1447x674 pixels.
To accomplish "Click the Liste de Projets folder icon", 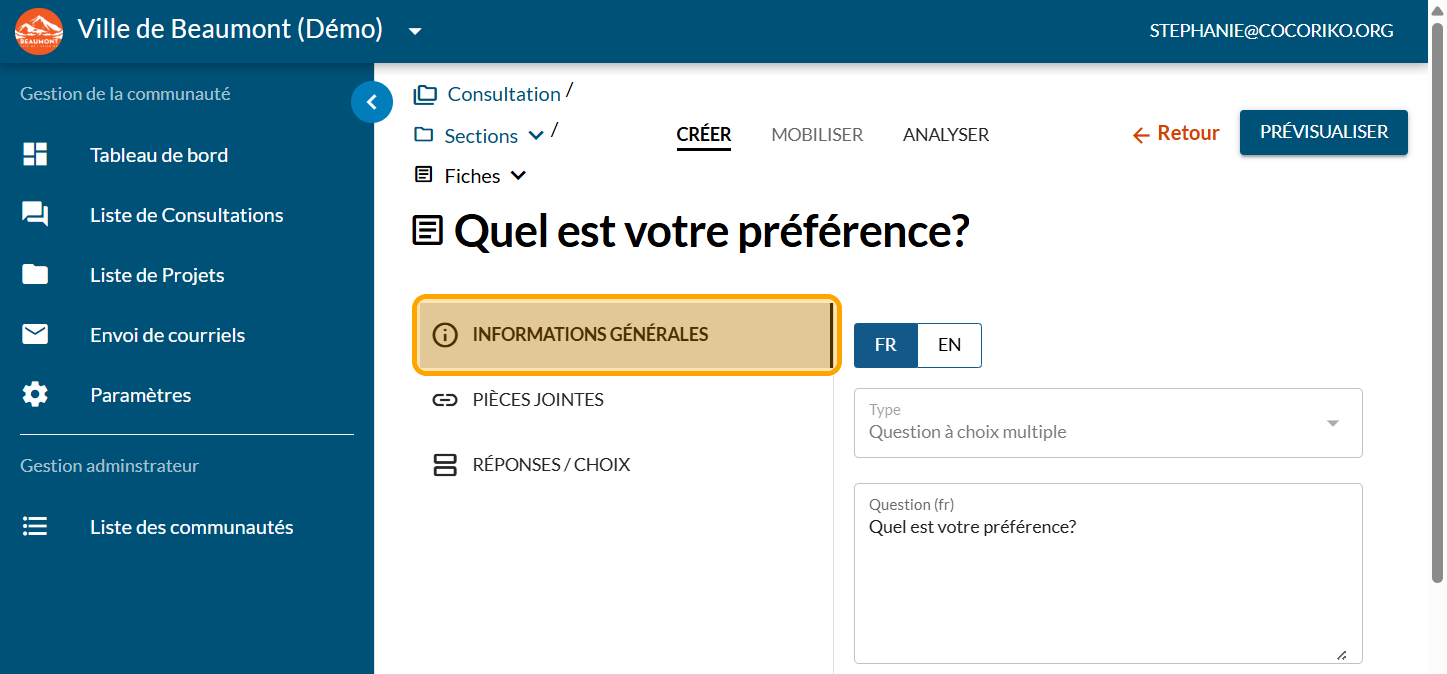I will click(x=35, y=275).
